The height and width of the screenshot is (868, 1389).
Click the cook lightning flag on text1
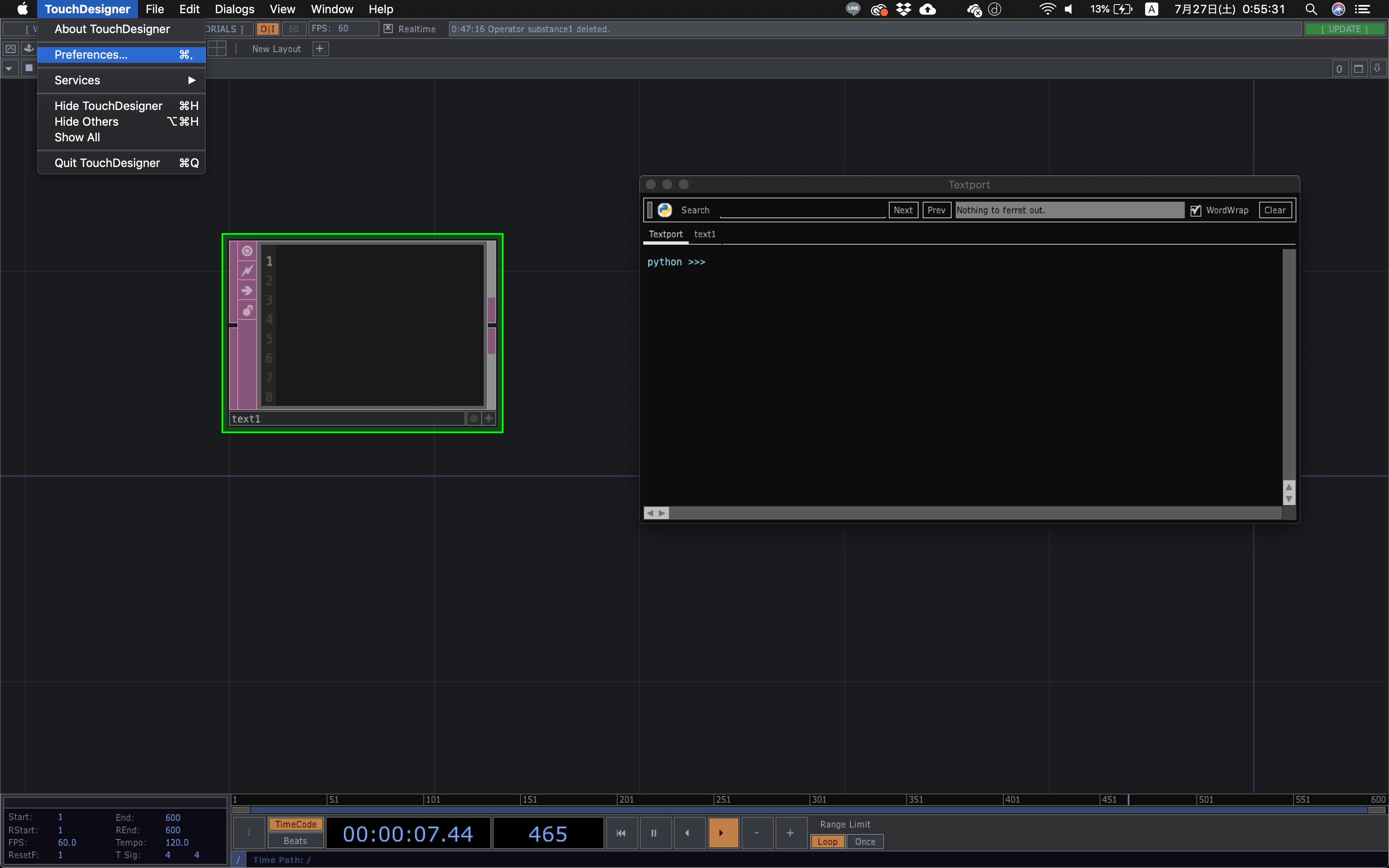[x=247, y=270]
